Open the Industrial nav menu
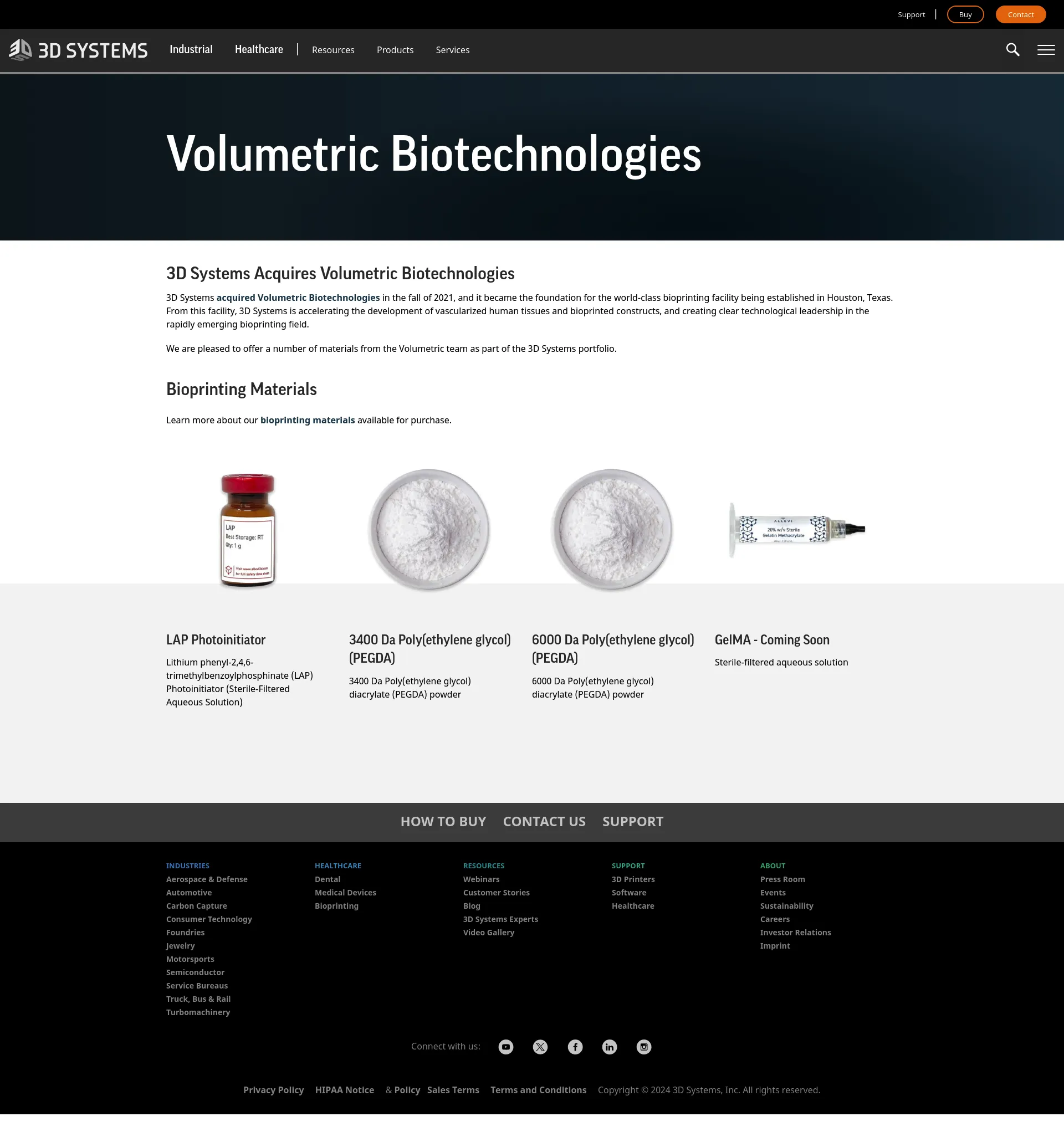This screenshot has height=1142, width=1064. tap(191, 49)
